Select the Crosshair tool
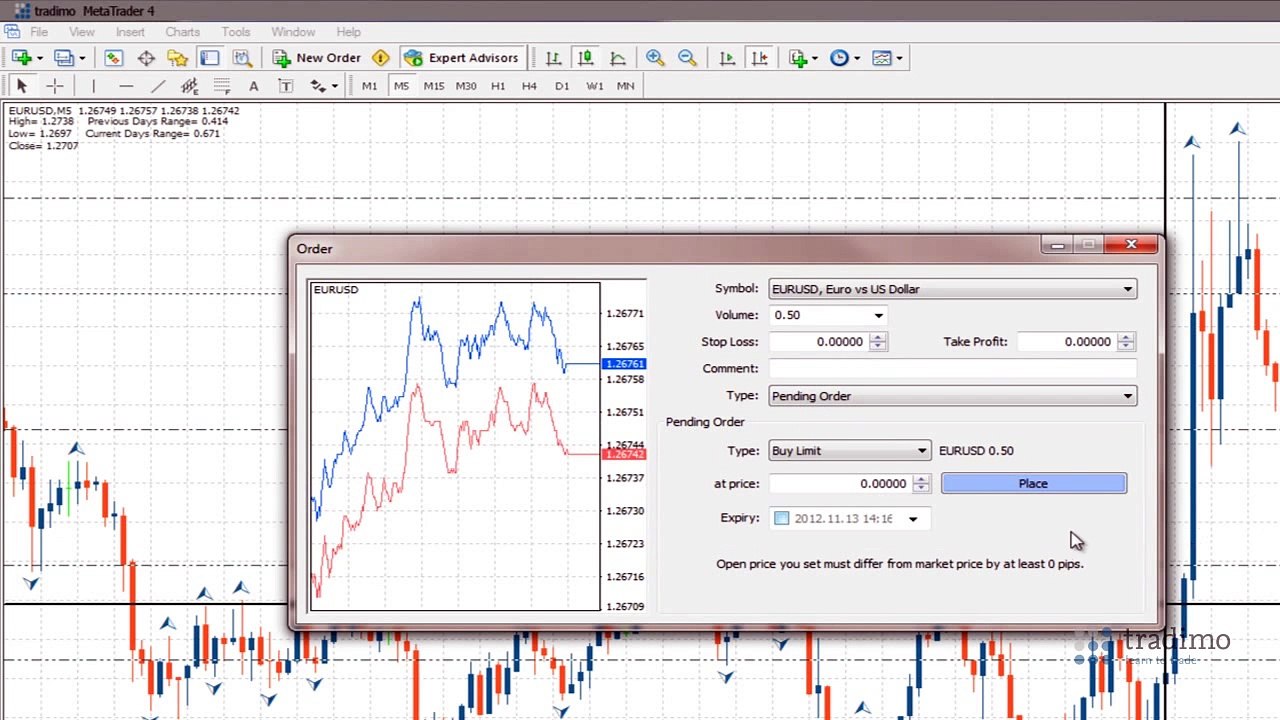The height and width of the screenshot is (720, 1280). tap(55, 86)
